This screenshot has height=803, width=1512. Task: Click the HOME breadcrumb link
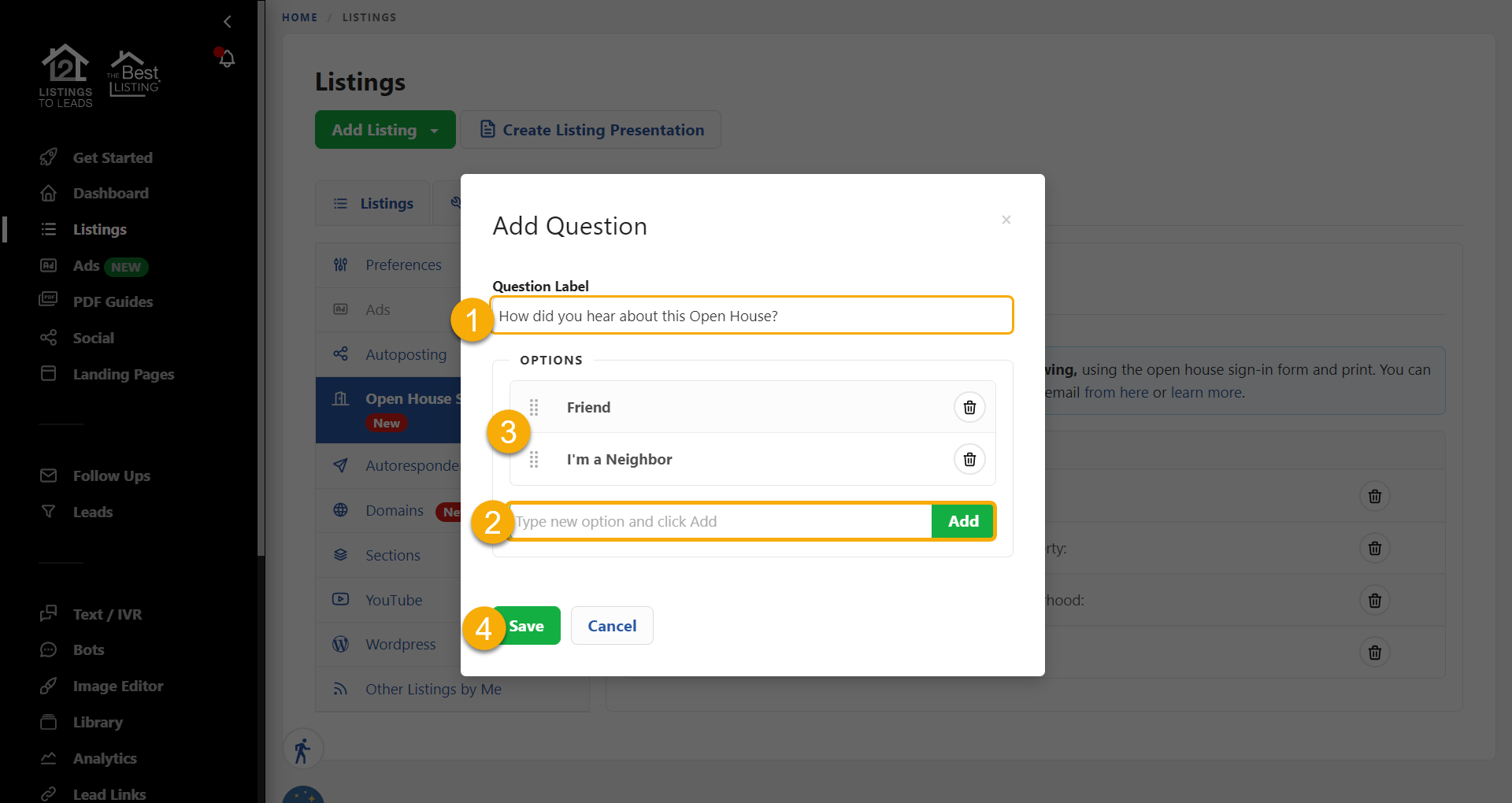[300, 17]
